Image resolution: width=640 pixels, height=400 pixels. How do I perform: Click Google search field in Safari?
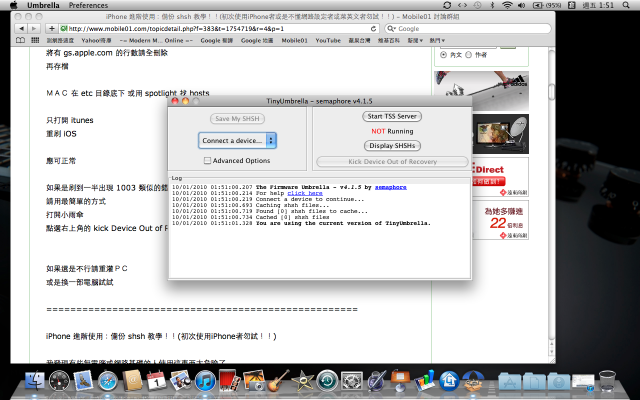(x=468, y=29)
